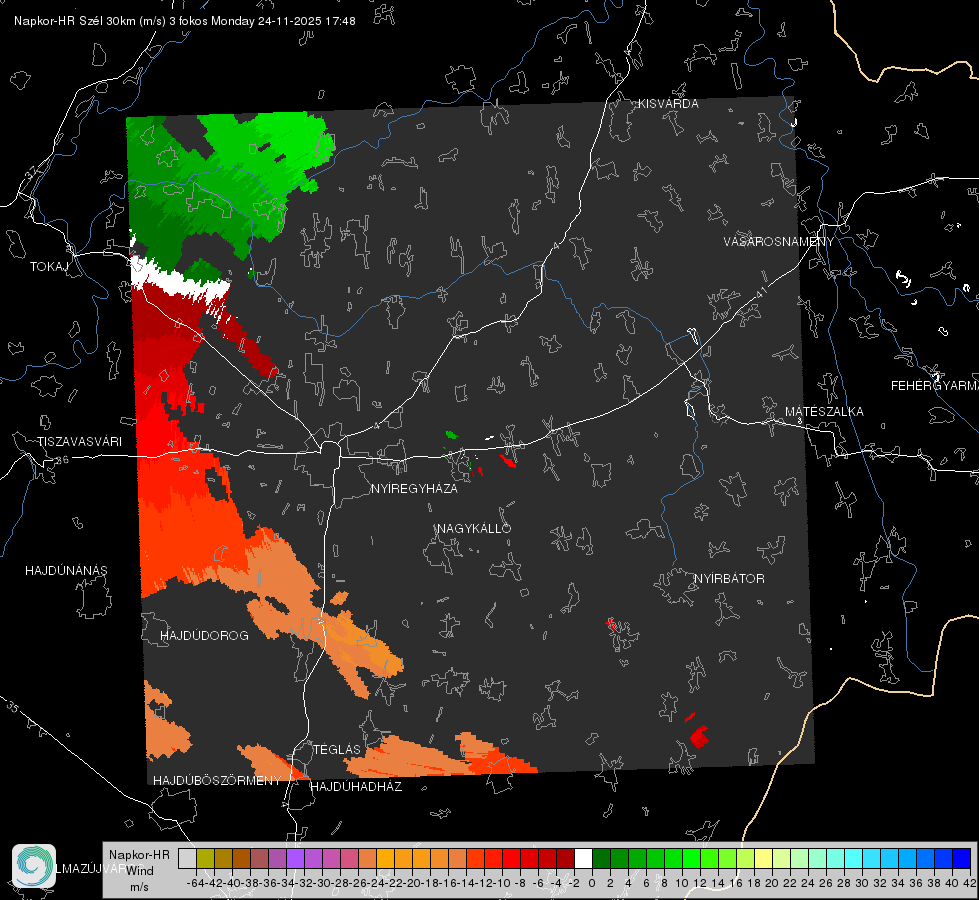Select the MÁTÉSZALKA city label
Image resolution: width=979 pixels, height=900 pixels.
[824, 412]
